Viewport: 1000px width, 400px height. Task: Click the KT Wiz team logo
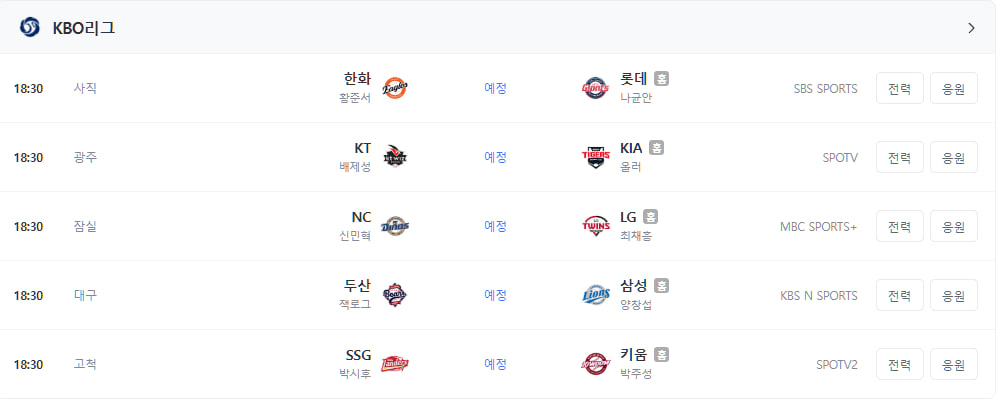(x=395, y=157)
